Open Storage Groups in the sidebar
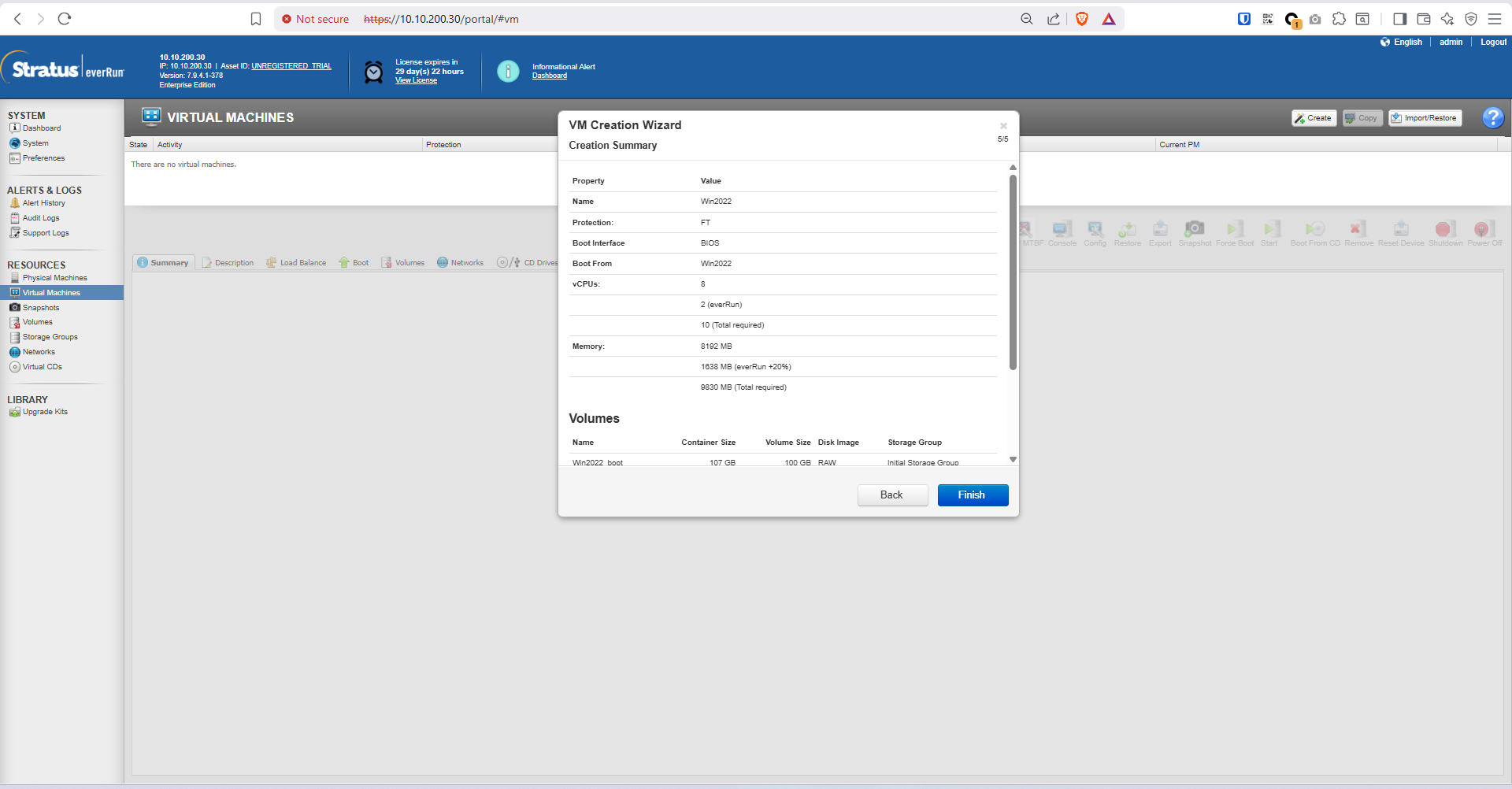 (x=50, y=337)
